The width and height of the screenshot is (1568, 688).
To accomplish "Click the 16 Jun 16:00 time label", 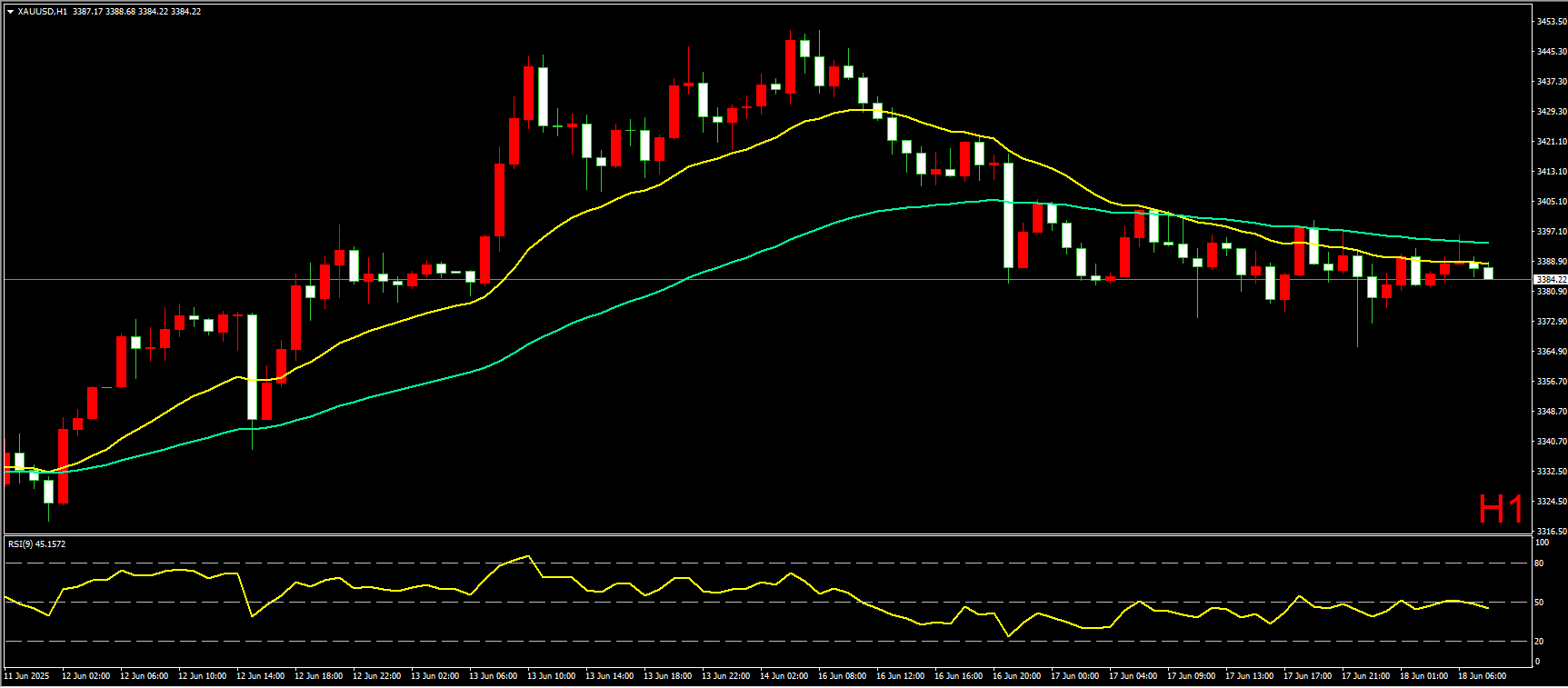I will pos(958,675).
